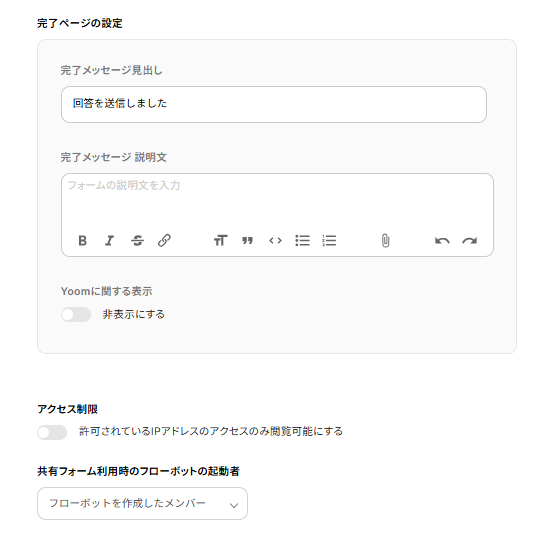Attach a file with the paperclip icon
This screenshot has height=547, width=559.
click(385, 241)
